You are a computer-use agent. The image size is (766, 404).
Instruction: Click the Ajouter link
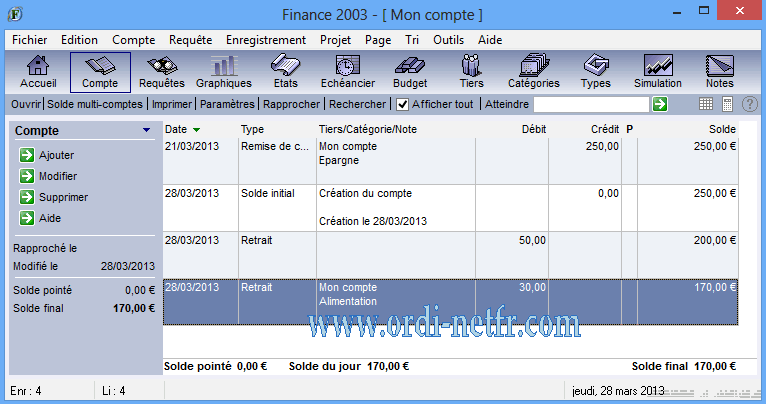(x=57, y=155)
